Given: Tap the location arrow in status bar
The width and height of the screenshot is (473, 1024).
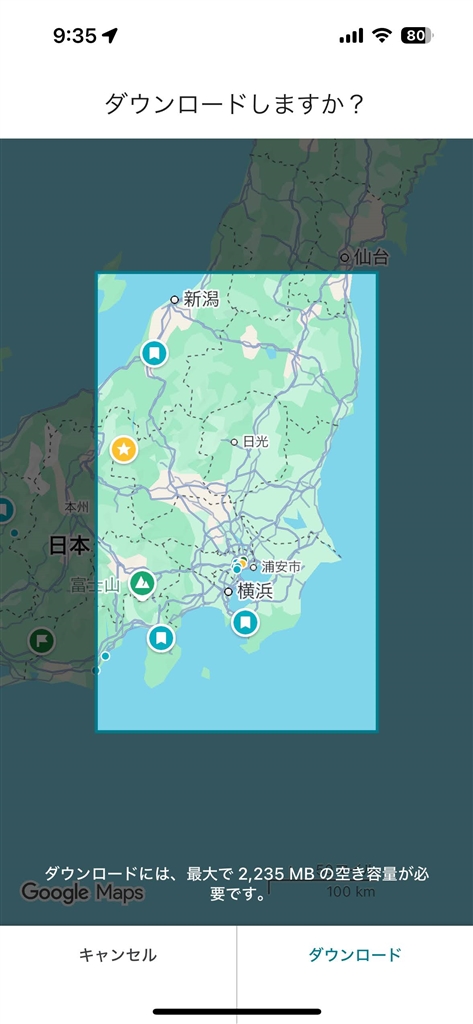Looking at the screenshot, I should [110, 35].
